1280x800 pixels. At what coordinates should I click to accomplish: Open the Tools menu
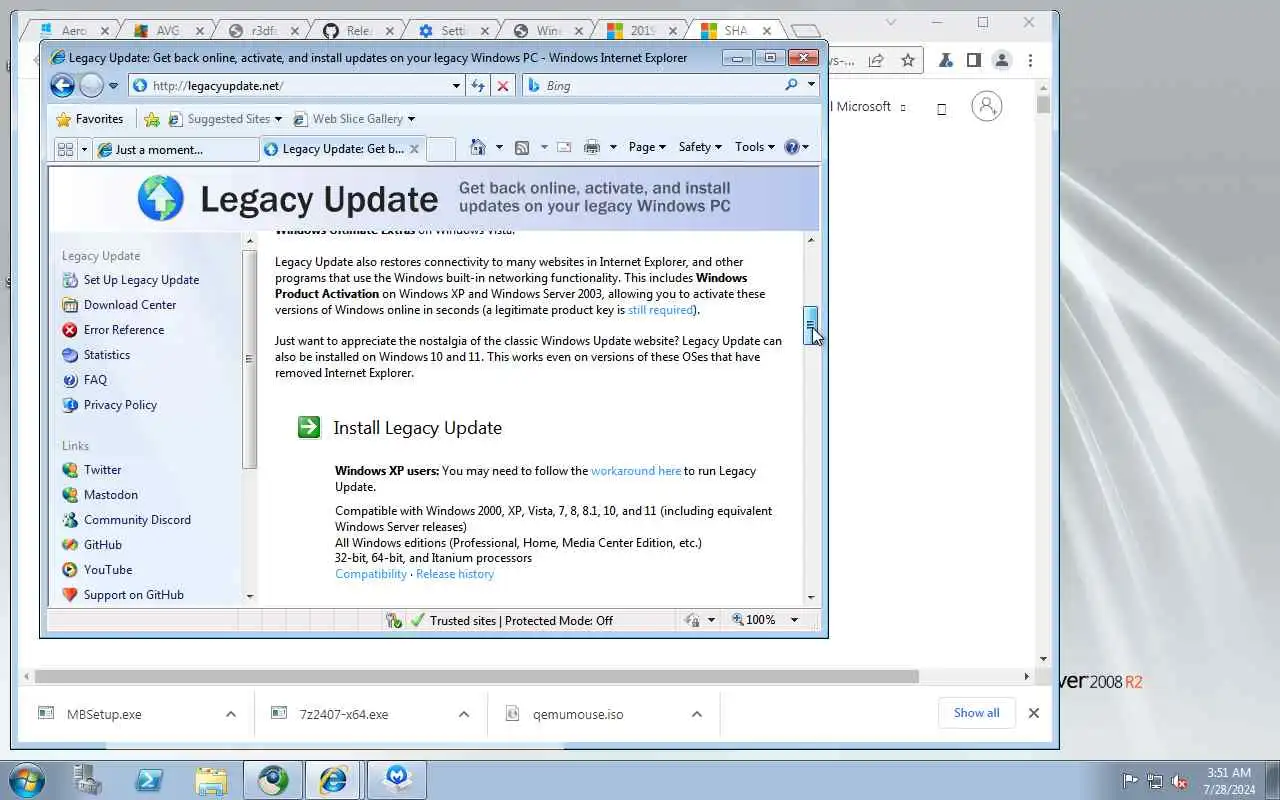coord(755,147)
